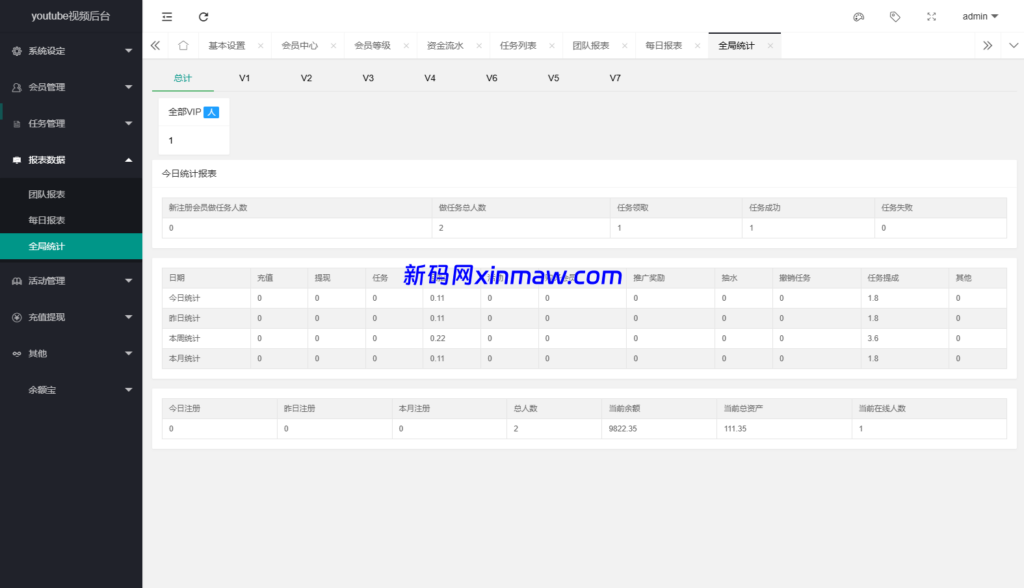Expand 余额宝 sidebar menu
The image size is (1024, 588).
point(71,390)
